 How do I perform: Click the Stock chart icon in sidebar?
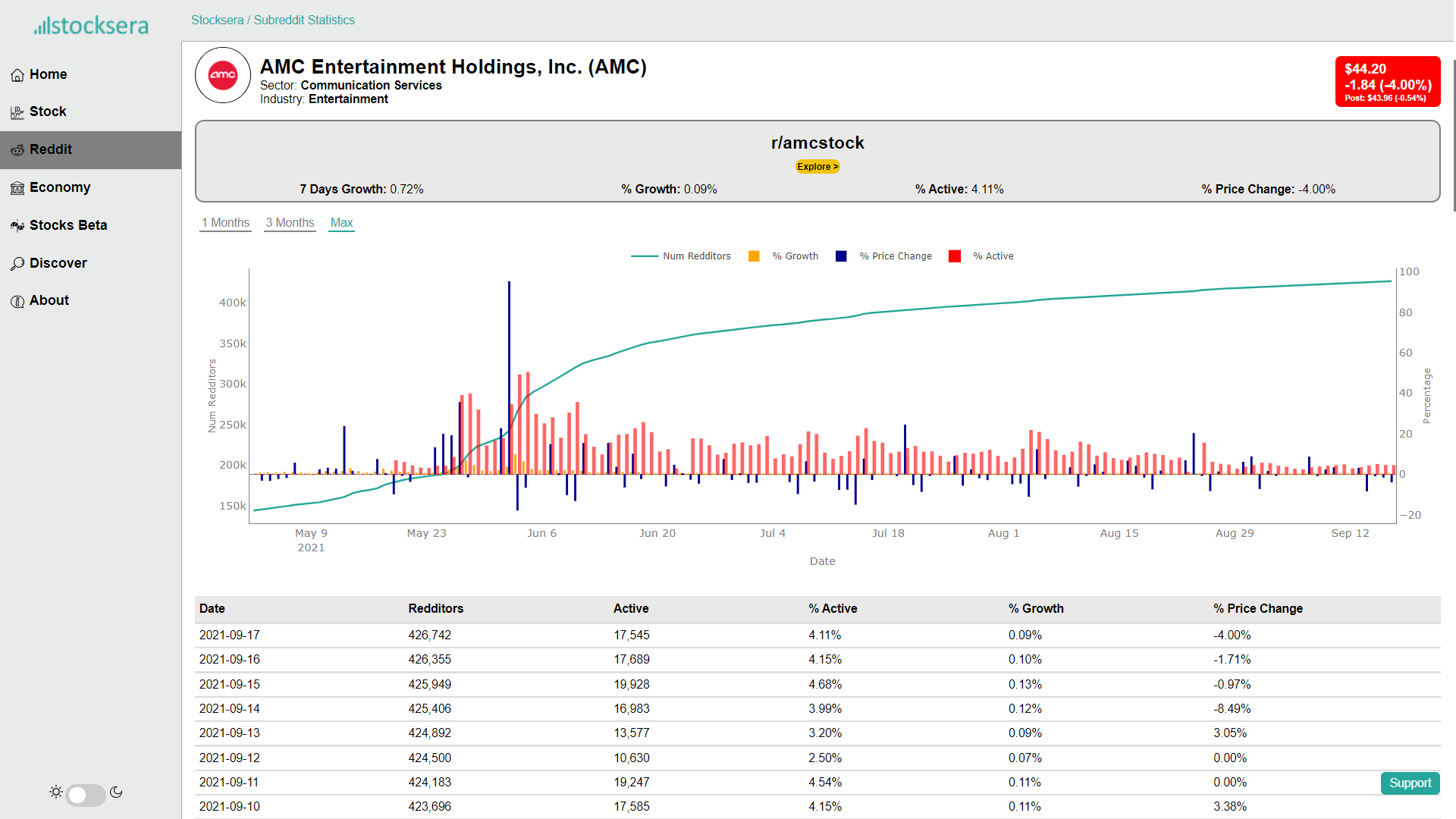coord(17,112)
